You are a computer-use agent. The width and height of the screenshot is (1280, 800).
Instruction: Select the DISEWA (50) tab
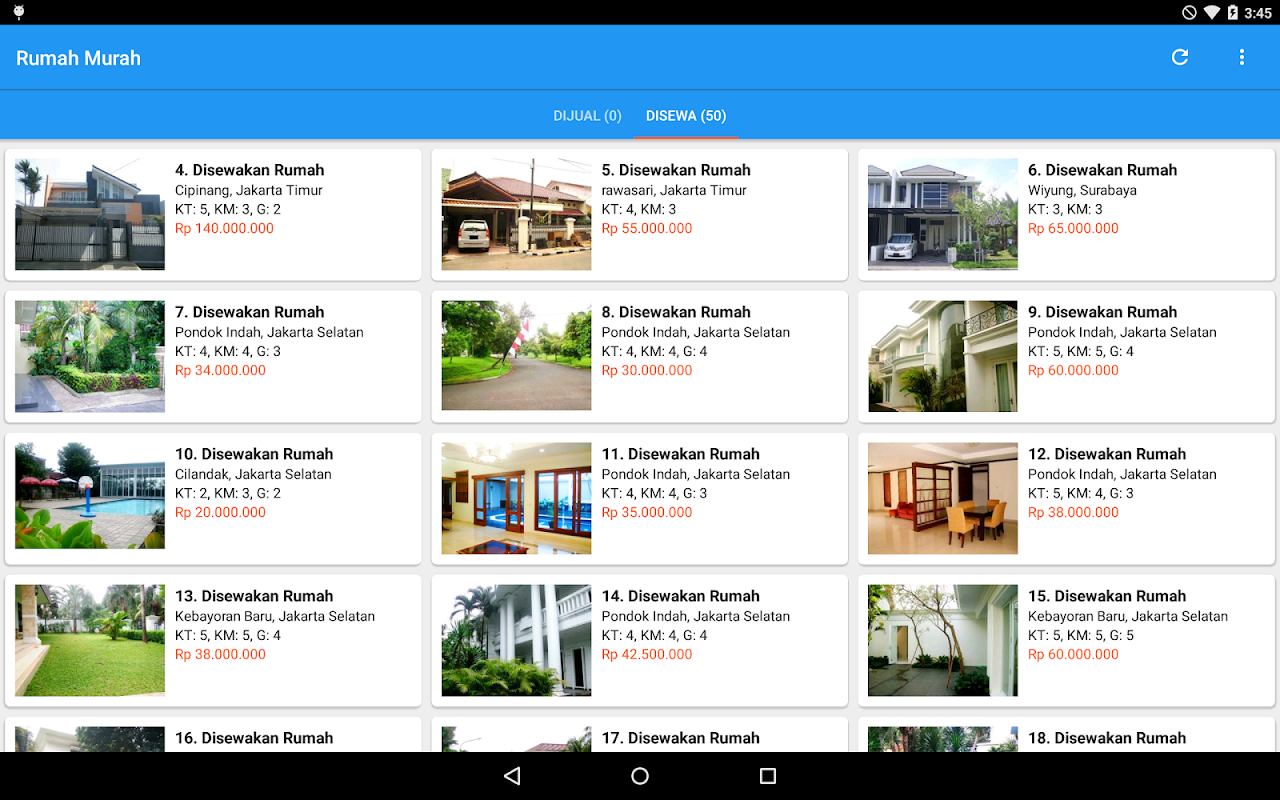(x=686, y=116)
